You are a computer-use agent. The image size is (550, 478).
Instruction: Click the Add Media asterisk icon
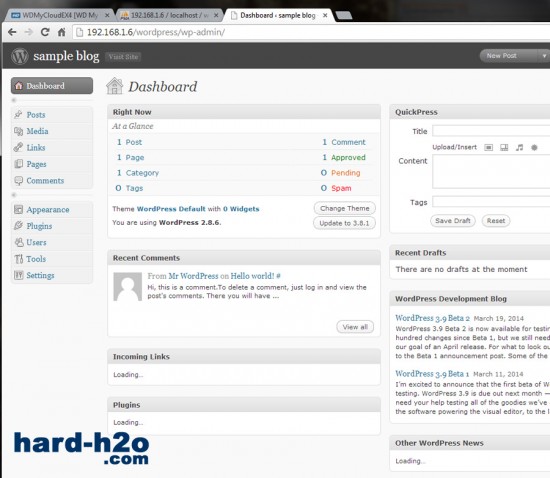(534, 148)
